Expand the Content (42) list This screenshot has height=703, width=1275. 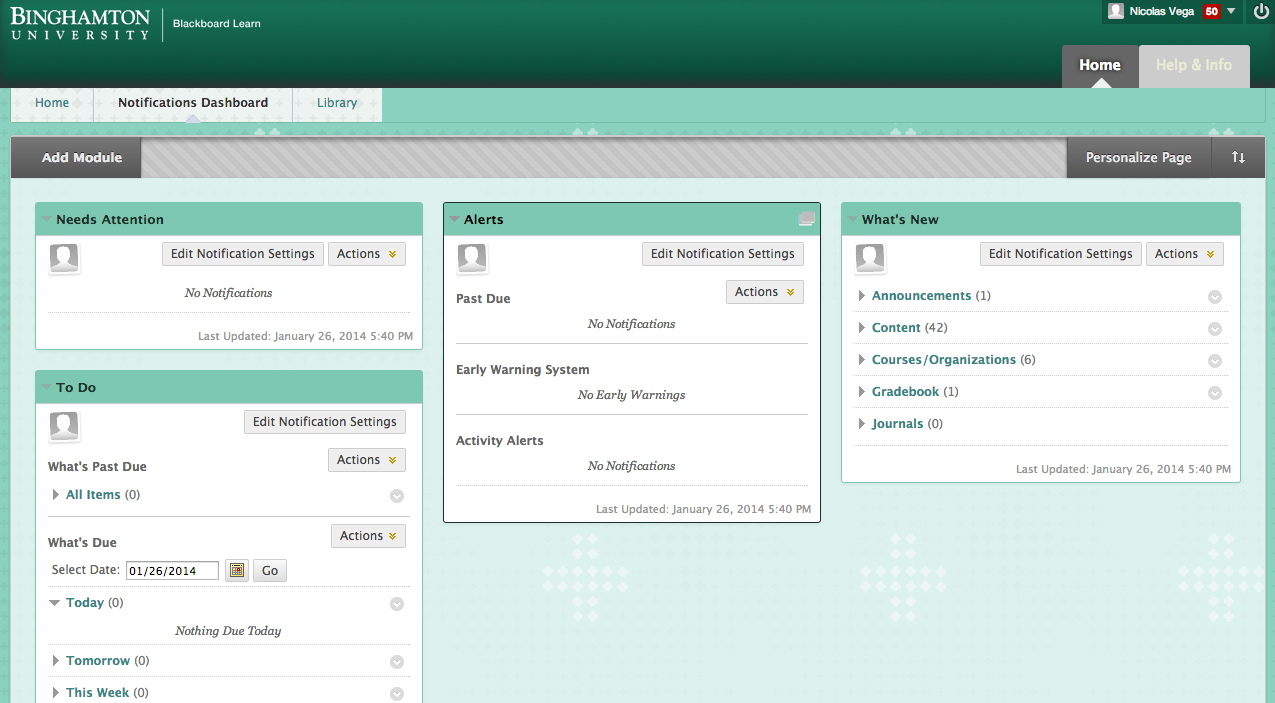(x=862, y=328)
